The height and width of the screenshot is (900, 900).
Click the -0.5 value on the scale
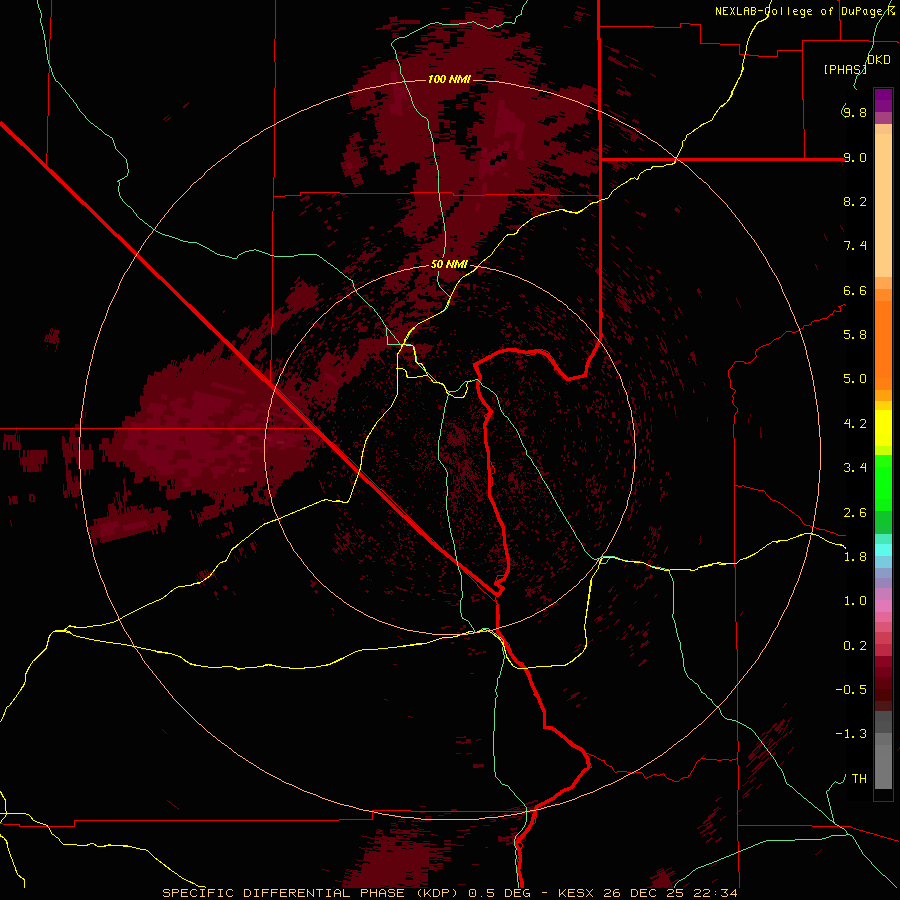pos(851,690)
